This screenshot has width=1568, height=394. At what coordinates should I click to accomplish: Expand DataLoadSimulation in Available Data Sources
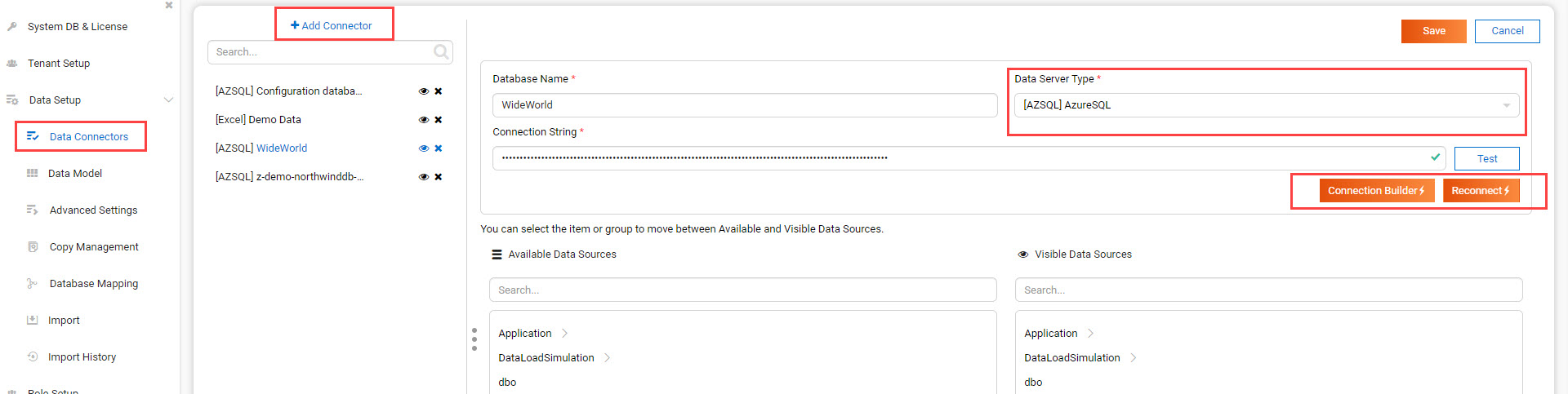607,357
